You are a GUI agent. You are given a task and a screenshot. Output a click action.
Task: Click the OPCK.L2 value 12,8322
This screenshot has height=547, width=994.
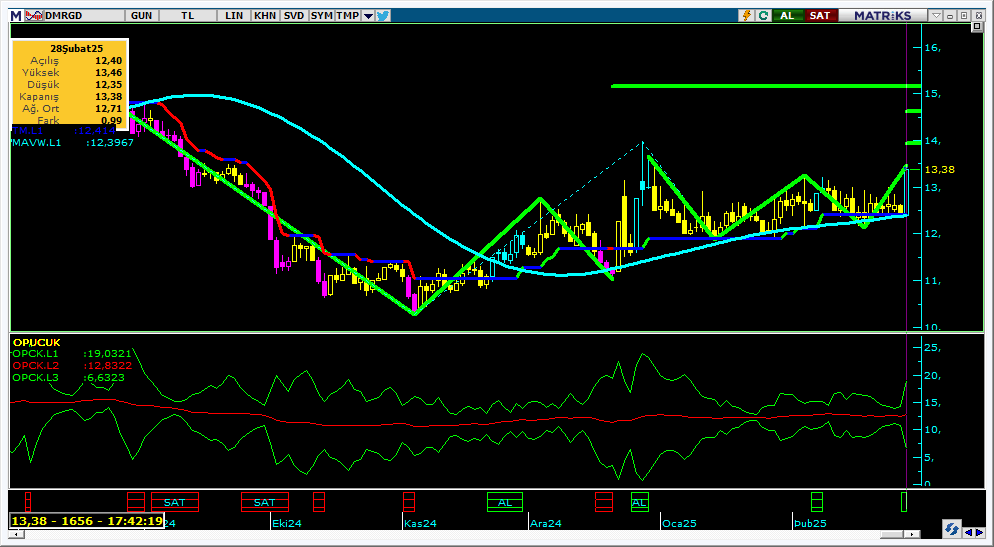pos(107,366)
